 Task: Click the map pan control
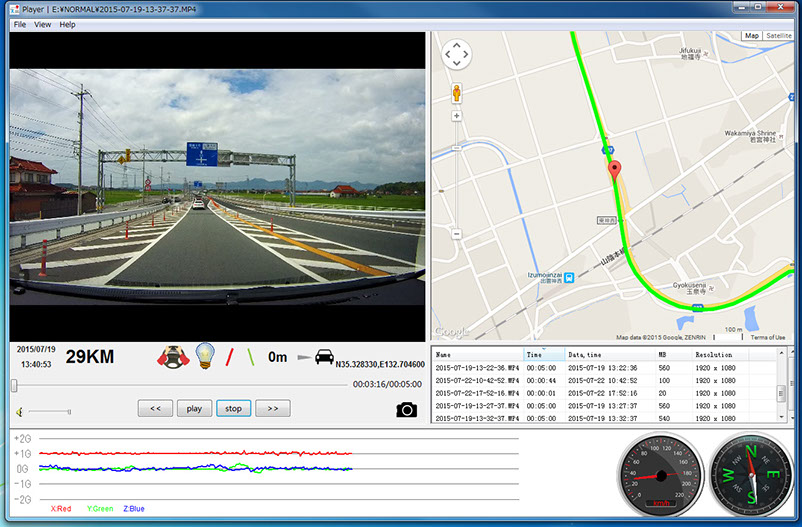tap(456, 54)
